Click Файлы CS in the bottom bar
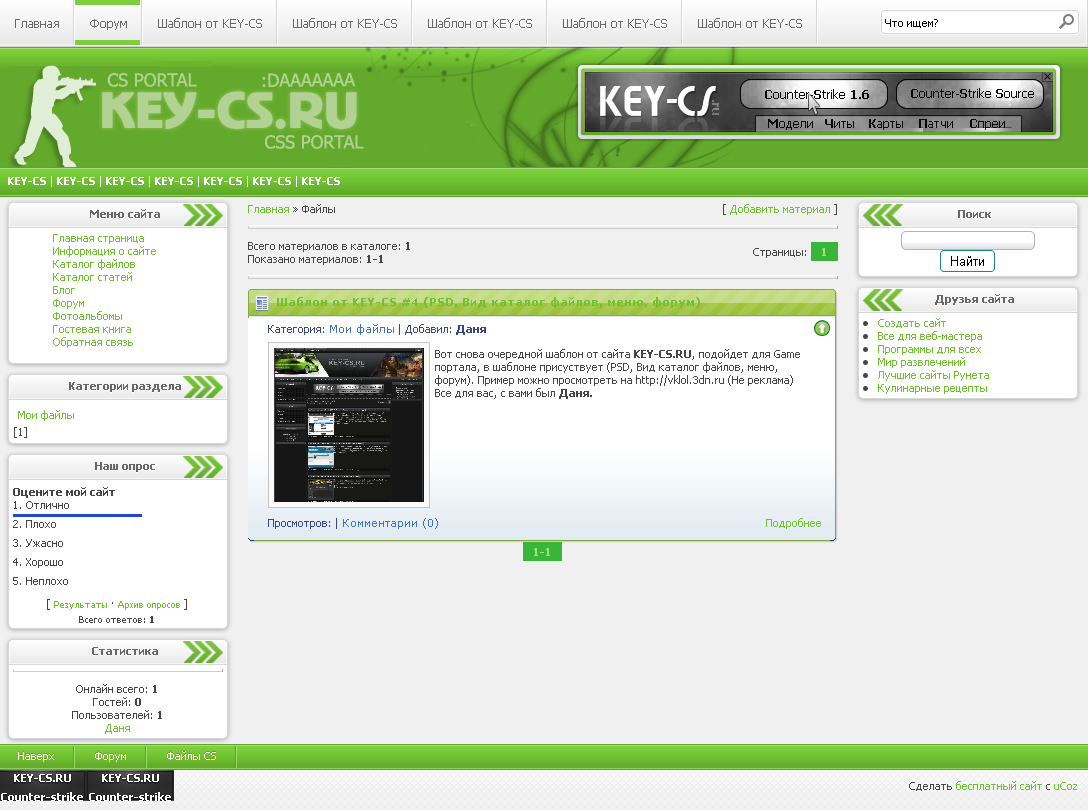The image size is (1088, 810). (x=191, y=756)
